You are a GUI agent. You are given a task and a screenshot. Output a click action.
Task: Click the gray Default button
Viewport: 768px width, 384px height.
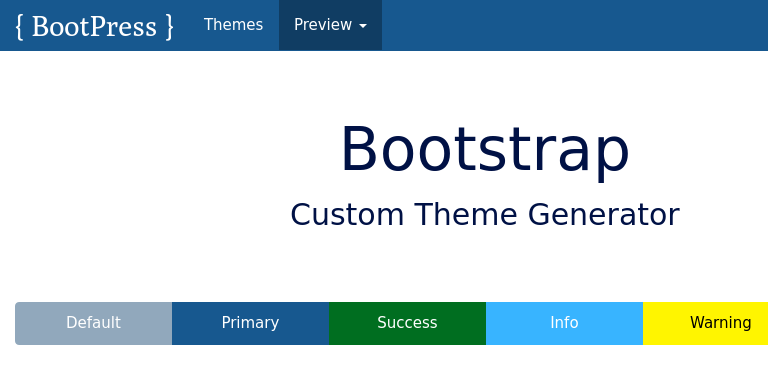[x=94, y=323]
